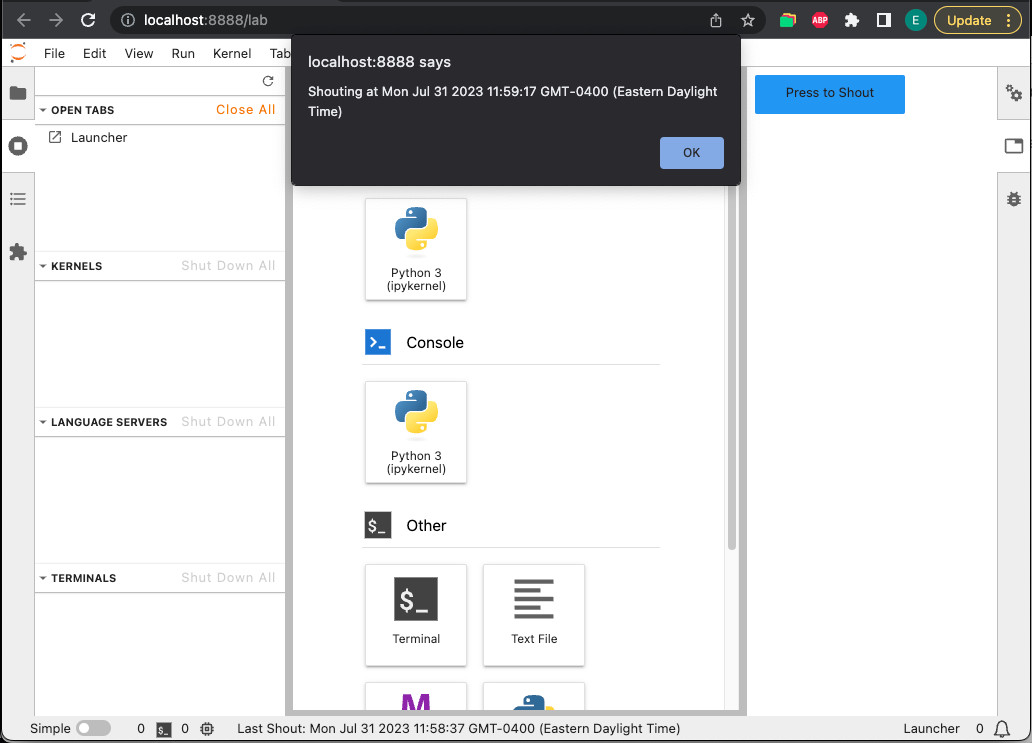This screenshot has height=743, width=1032.
Task: Click the kernel count chip icon in status bar
Action: click(207, 729)
